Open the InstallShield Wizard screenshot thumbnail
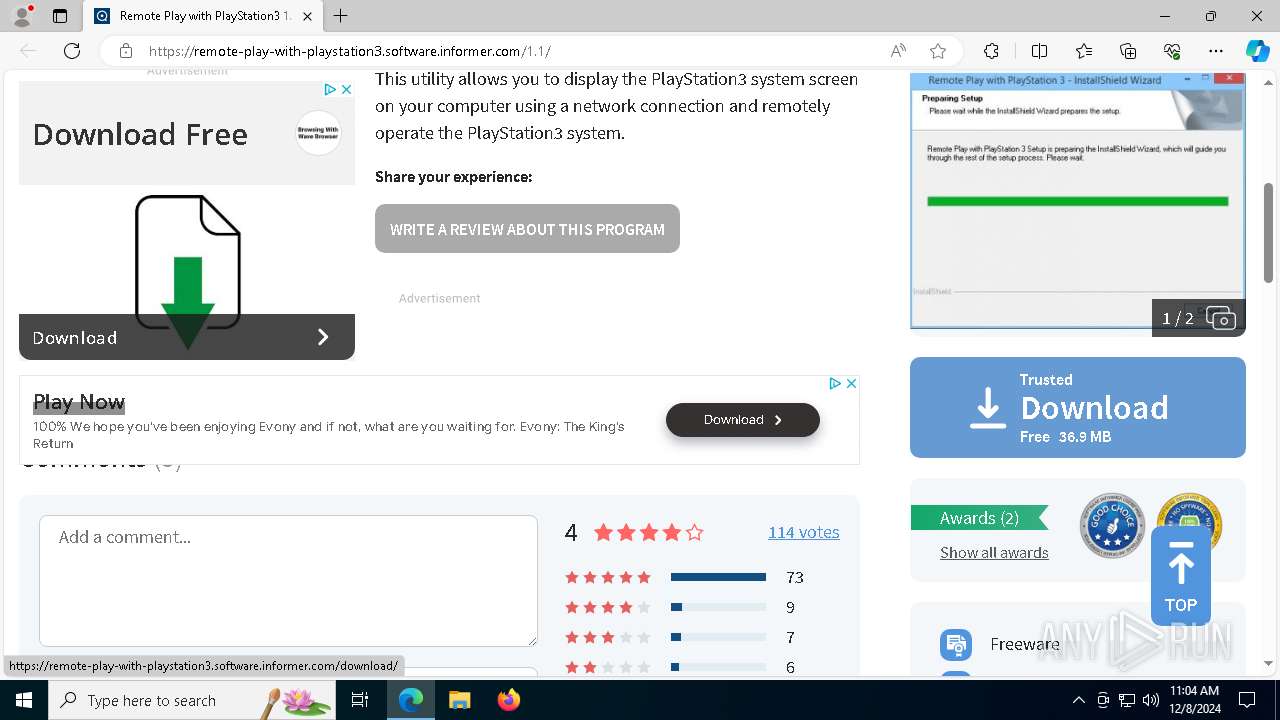 [x=1078, y=200]
